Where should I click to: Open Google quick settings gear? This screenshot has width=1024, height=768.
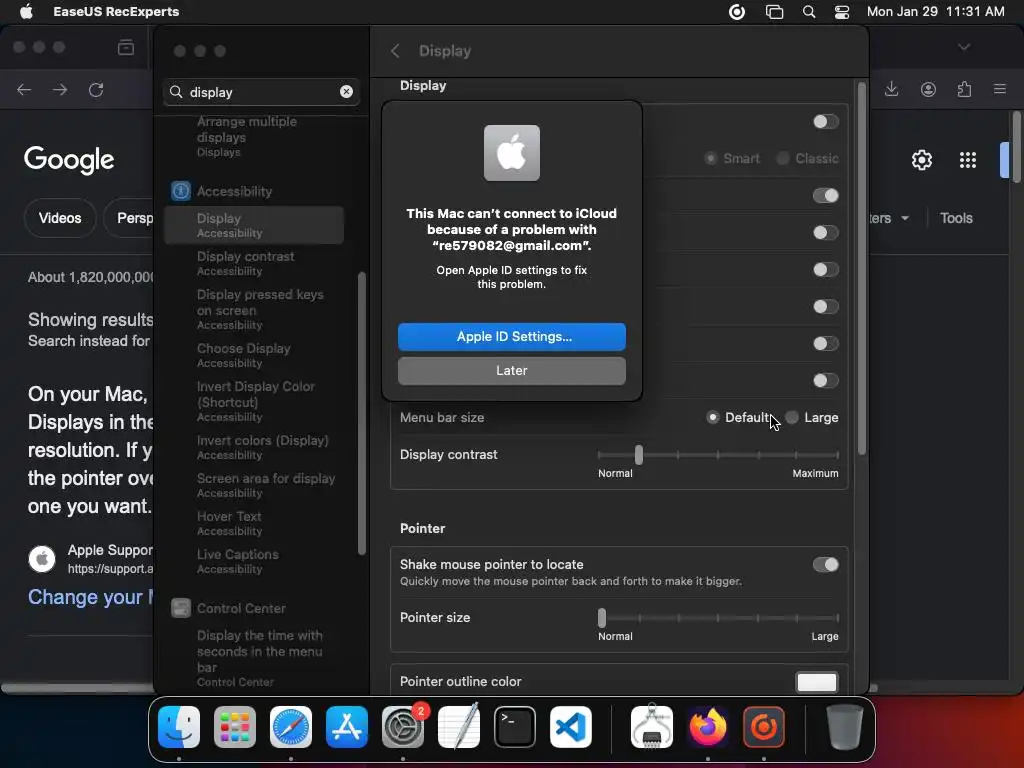(x=921, y=160)
